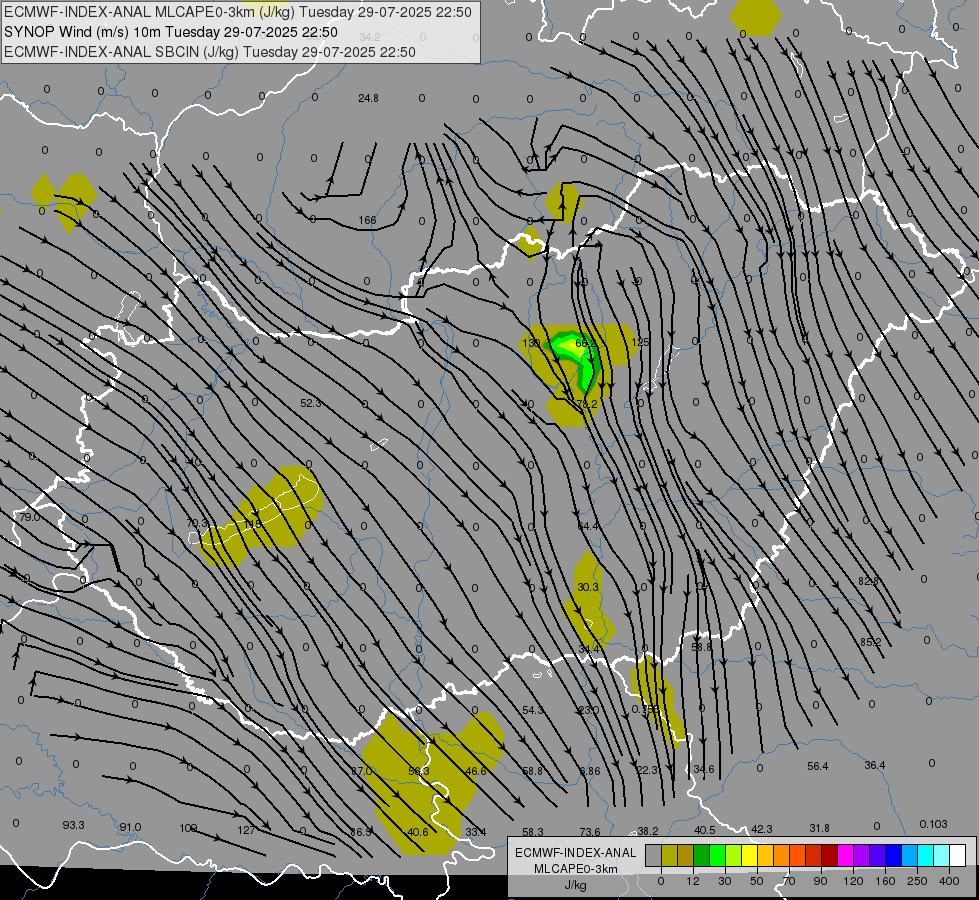Viewport: 979px width, 900px height.
Task: Click the map value "31.8"
Action: 819,828
